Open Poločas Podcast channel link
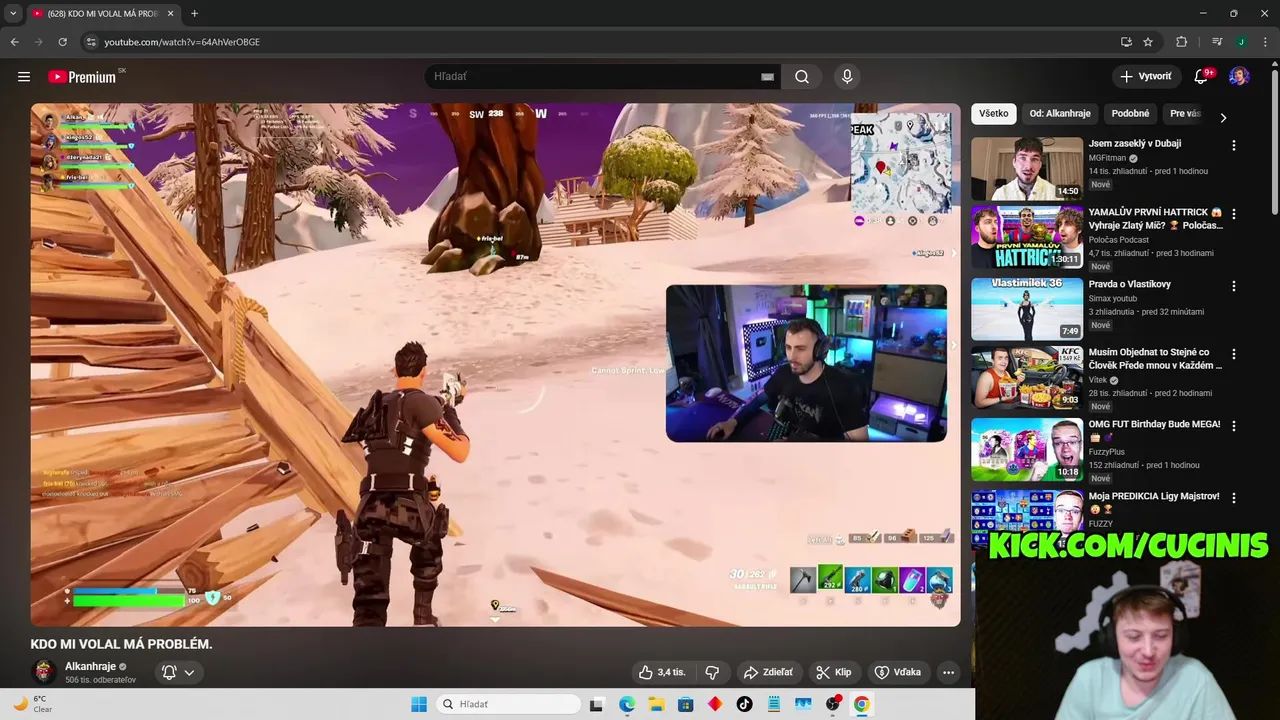 (x=1119, y=240)
